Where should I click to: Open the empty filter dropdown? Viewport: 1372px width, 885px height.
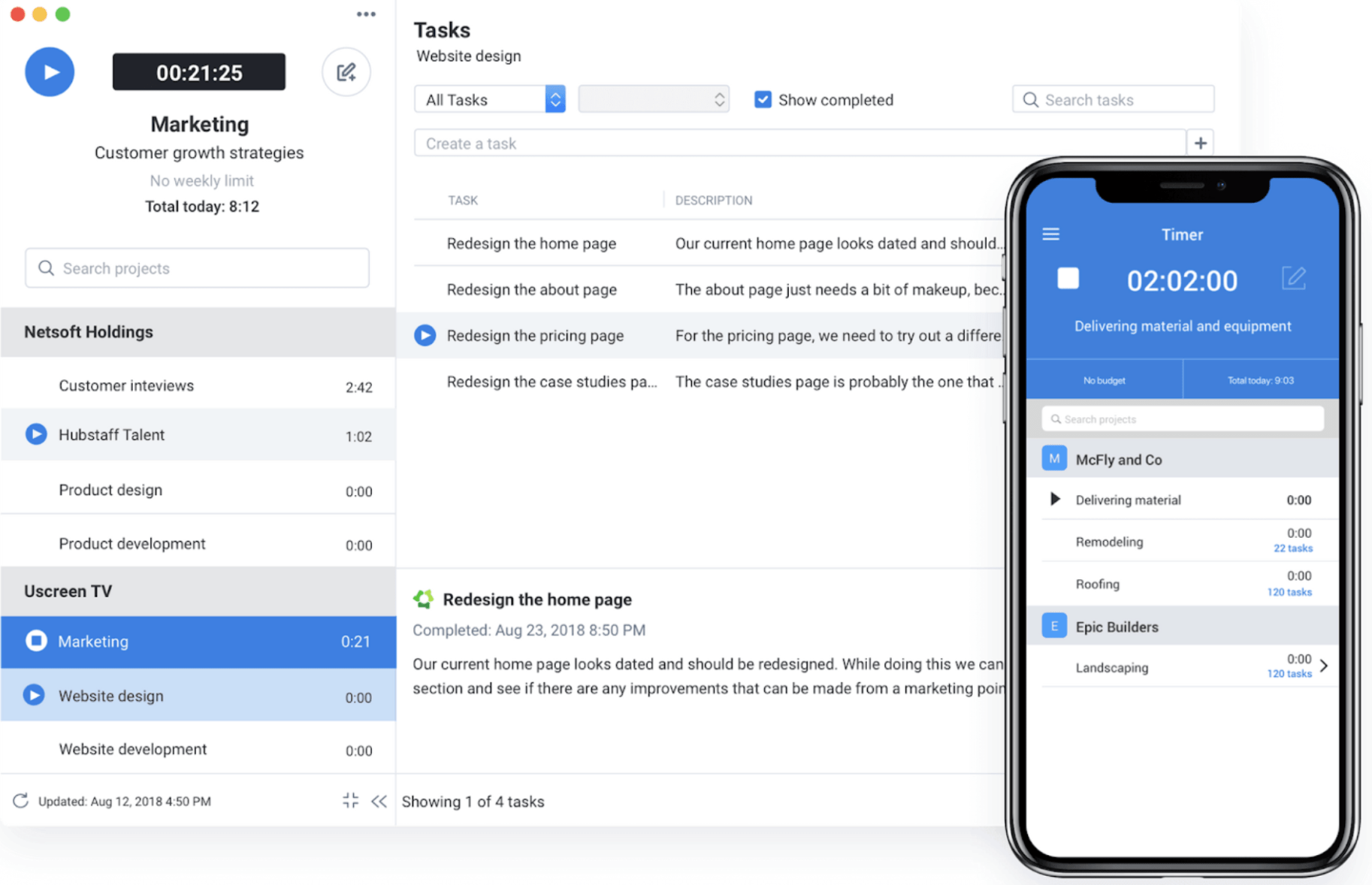point(654,99)
